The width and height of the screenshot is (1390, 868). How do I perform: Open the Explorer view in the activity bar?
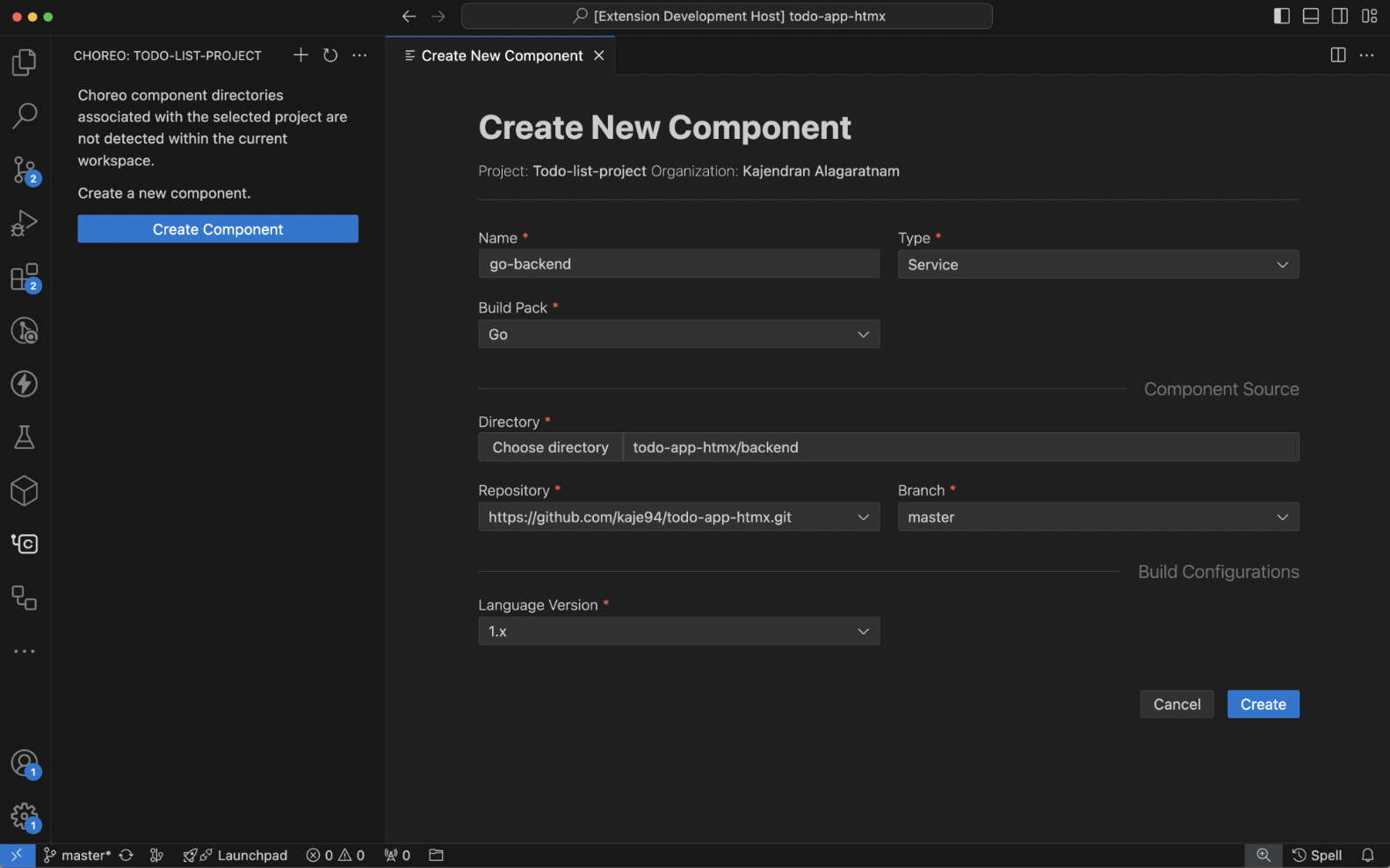point(25,62)
